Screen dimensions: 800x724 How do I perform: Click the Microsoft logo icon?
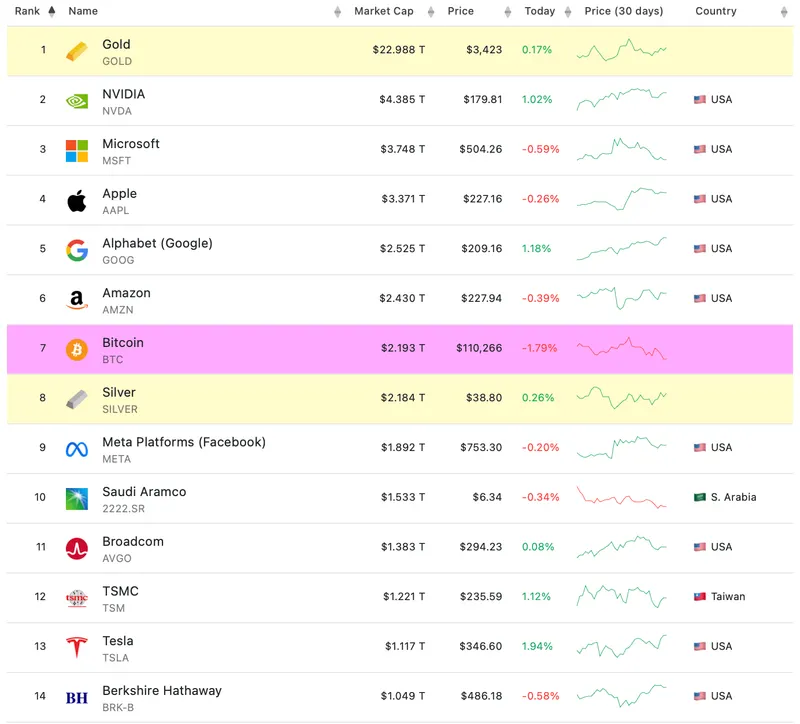click(x=77, y=151)
